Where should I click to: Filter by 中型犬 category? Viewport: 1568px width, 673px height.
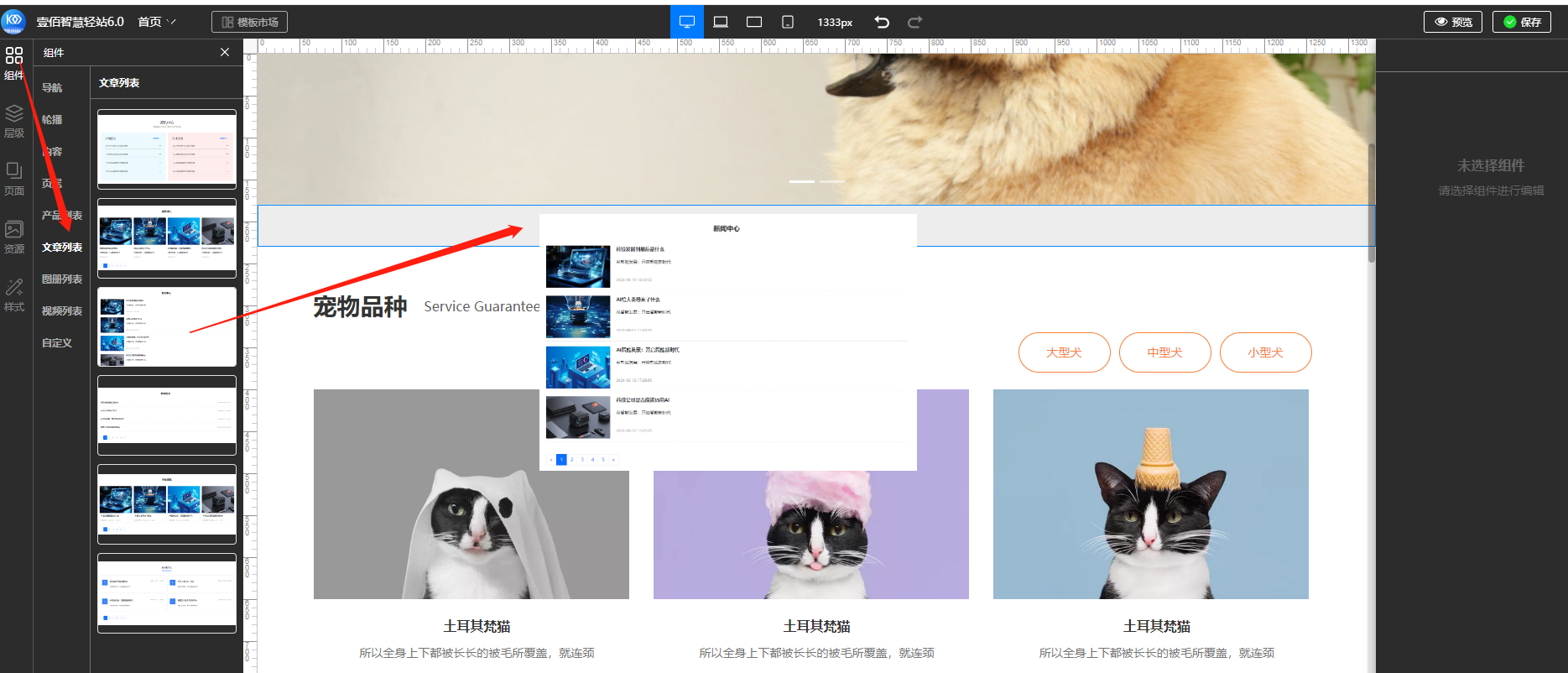tap(1164, 352)
